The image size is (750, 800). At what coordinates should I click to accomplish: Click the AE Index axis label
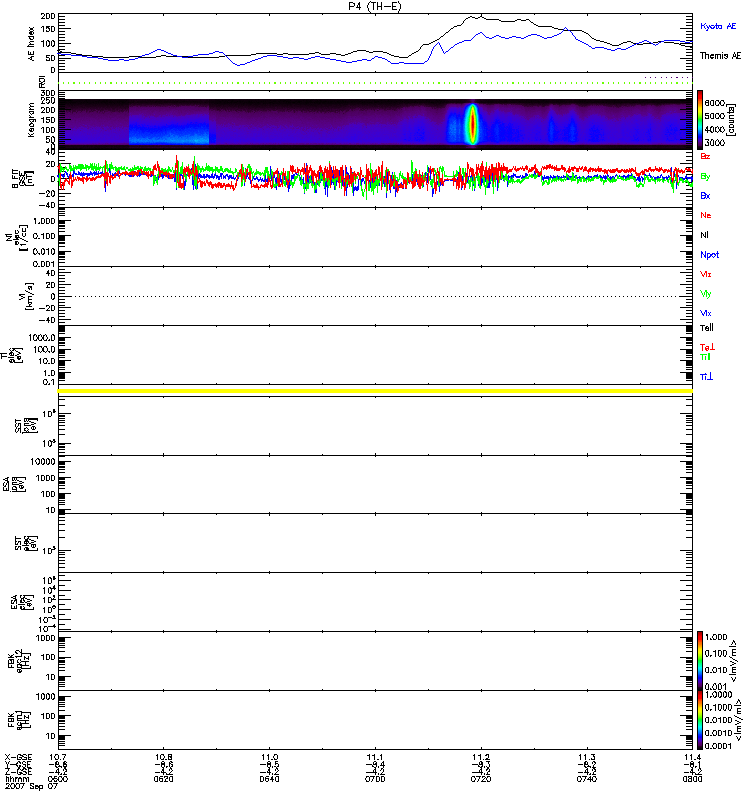click(32, 44)
